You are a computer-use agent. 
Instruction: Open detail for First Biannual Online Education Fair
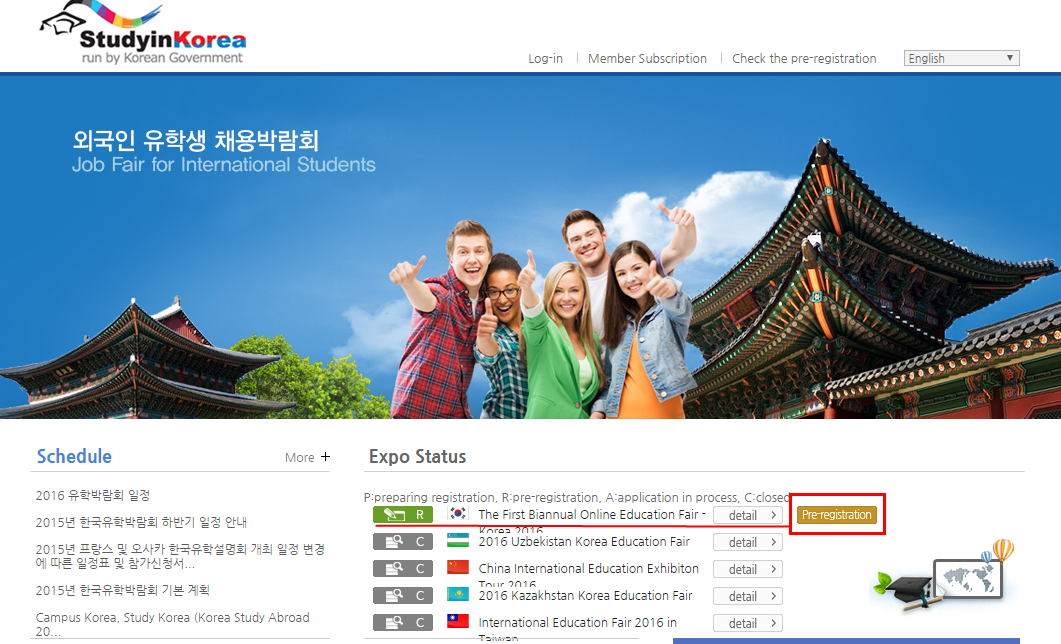tap(747, 515)
